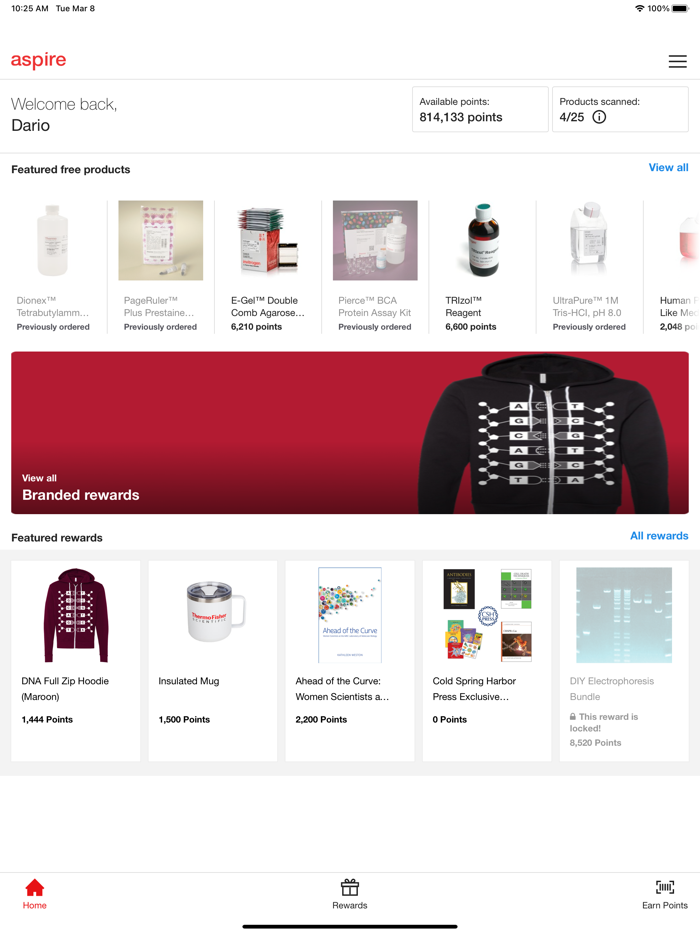Viewport: 700px width, 934px height.
Task: Select the Insulated Mug reward
Action: pos(213,661)
